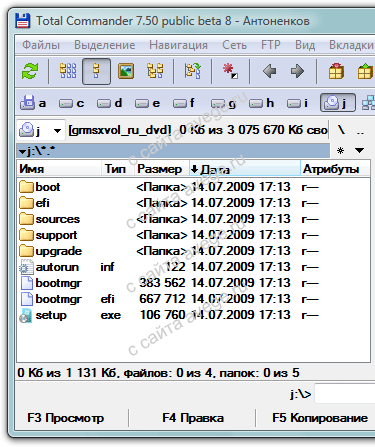Click F5 Копирование button

point(320,418)
